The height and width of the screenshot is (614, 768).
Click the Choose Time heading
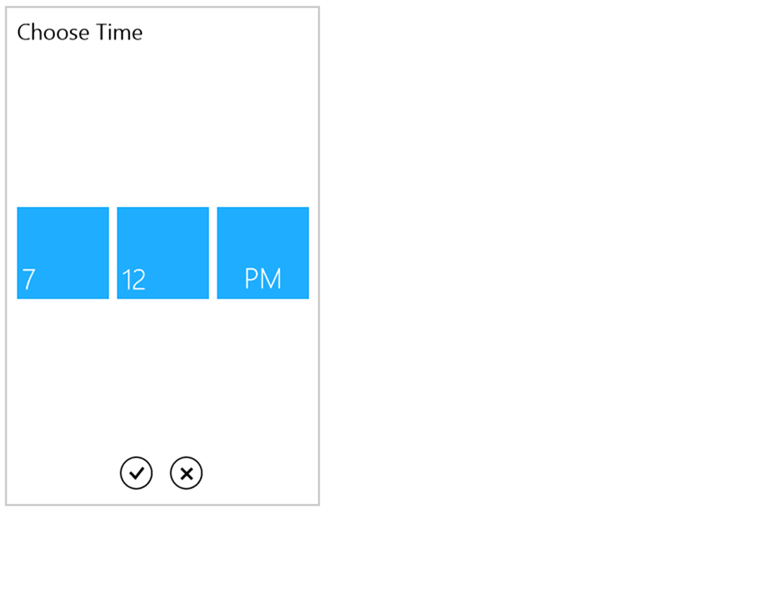pyautogui.click(x=80, y=32)
